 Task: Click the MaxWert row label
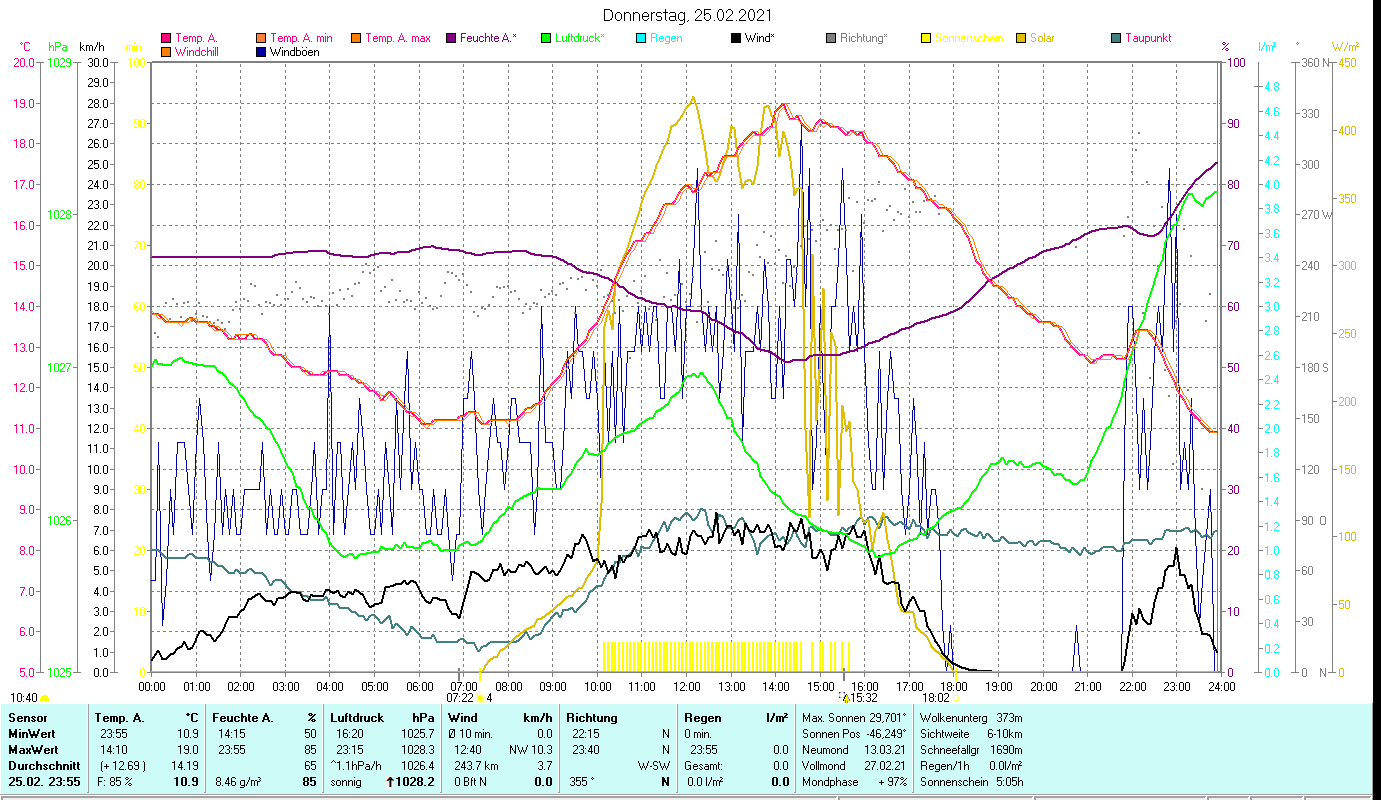point(35,749)
